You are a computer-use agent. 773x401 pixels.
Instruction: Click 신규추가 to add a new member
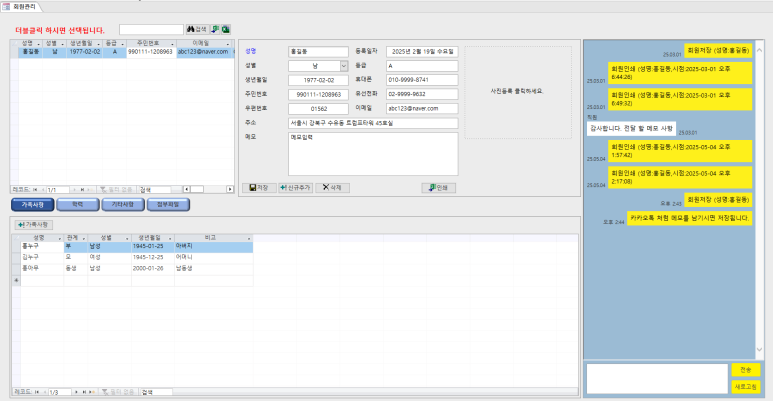tap(294, 187)
